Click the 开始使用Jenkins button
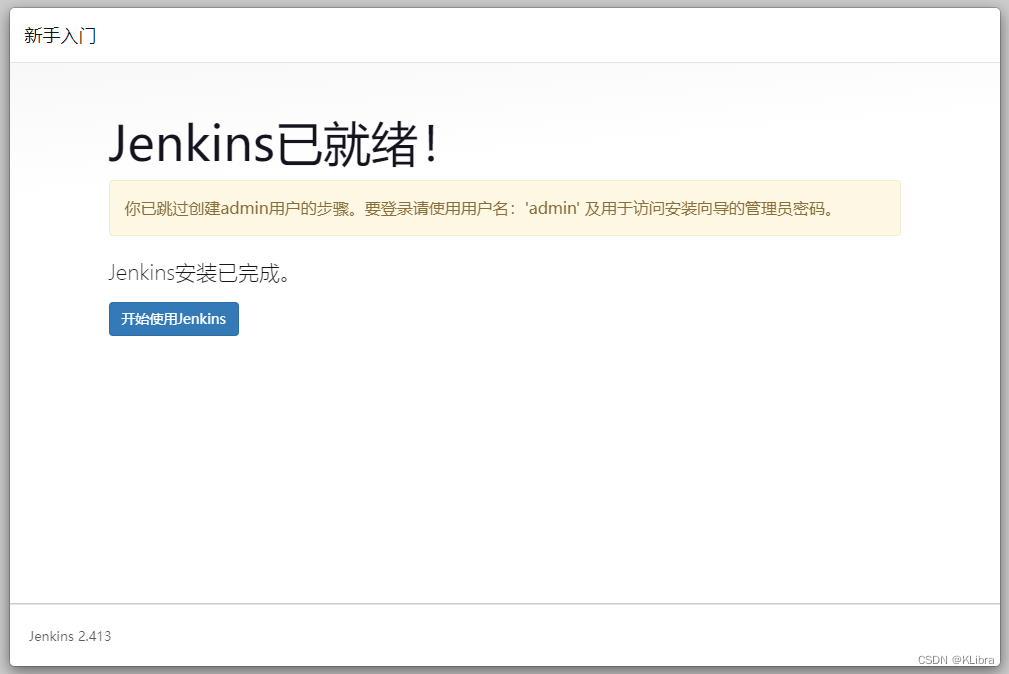The height and width of the screenshot is (674, 1009). 174,319
